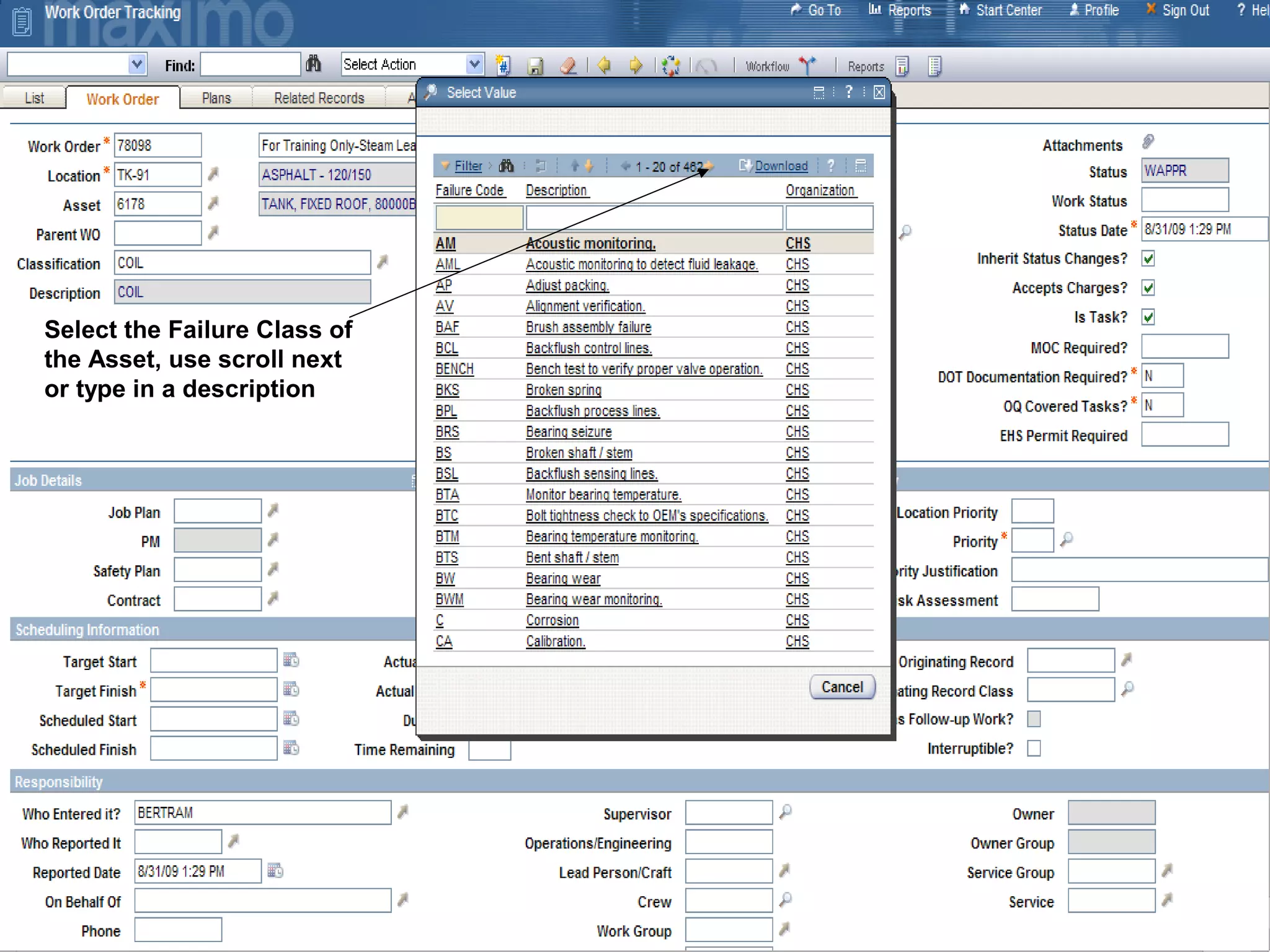Switch to the Plans tab
This screenshot has width=1270, height=952.
(x=216, y=98)
